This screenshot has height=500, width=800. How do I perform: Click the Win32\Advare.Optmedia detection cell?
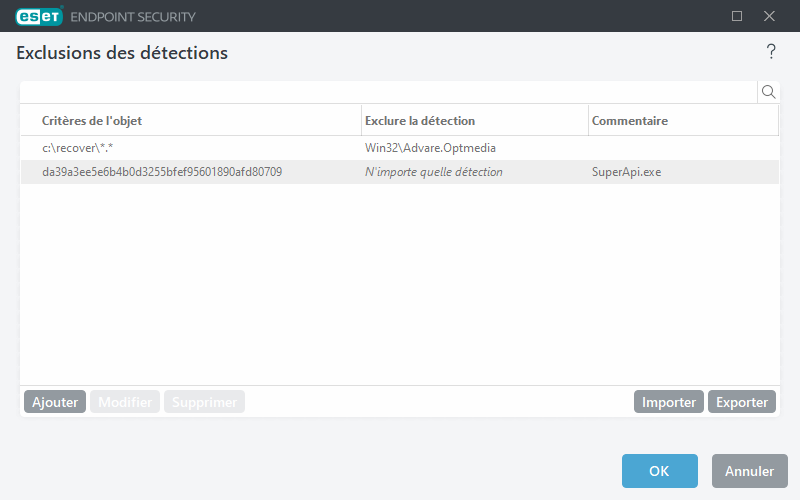pos(431,148)
